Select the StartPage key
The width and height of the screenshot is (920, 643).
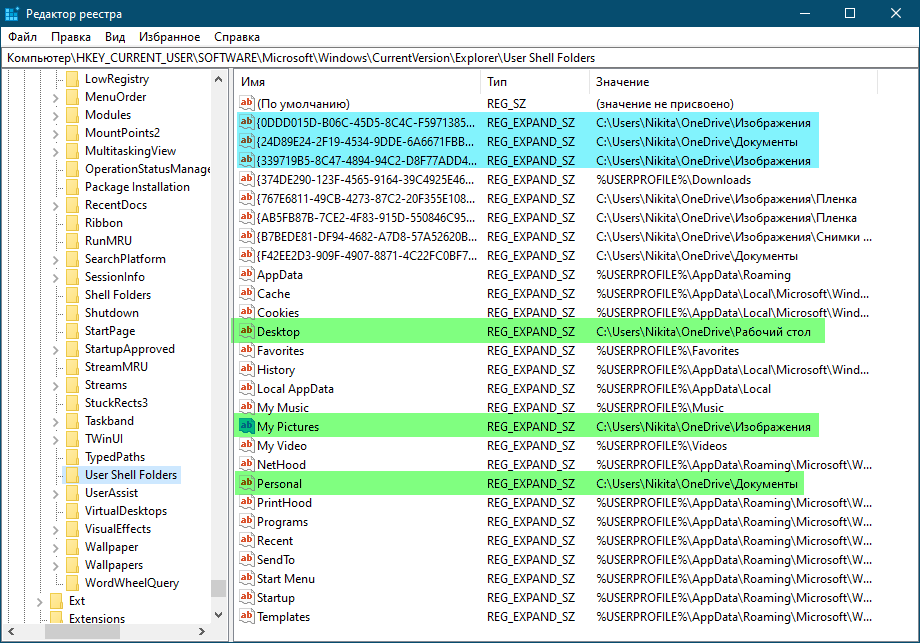coord(110,331)
